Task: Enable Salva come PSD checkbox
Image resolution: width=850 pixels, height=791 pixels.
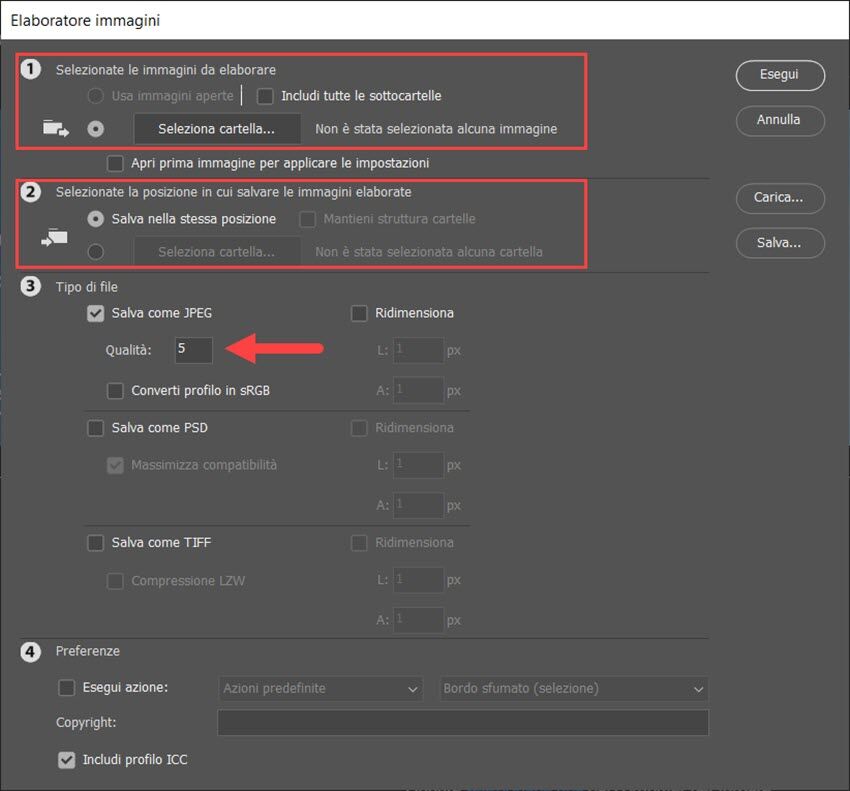Action: tap(96, 428)
